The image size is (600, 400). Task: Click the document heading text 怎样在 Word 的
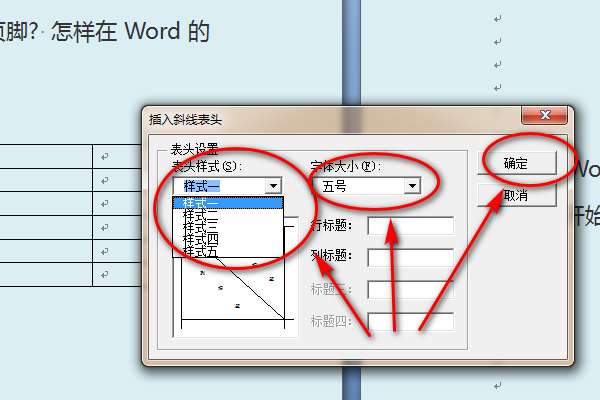[130, 31]
